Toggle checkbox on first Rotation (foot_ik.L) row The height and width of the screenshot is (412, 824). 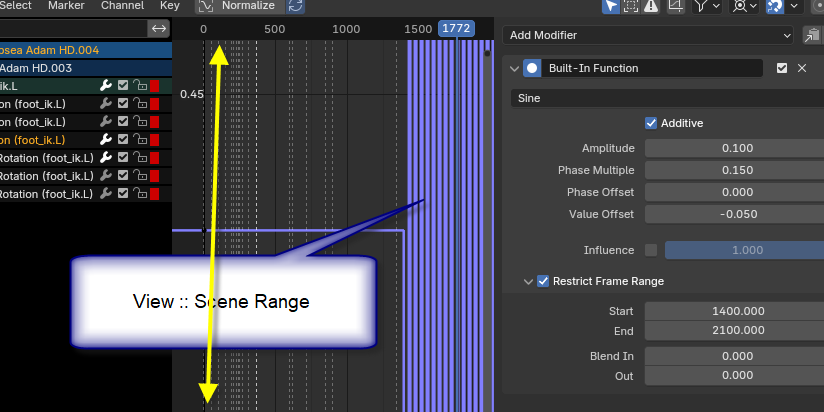[123, 157]
